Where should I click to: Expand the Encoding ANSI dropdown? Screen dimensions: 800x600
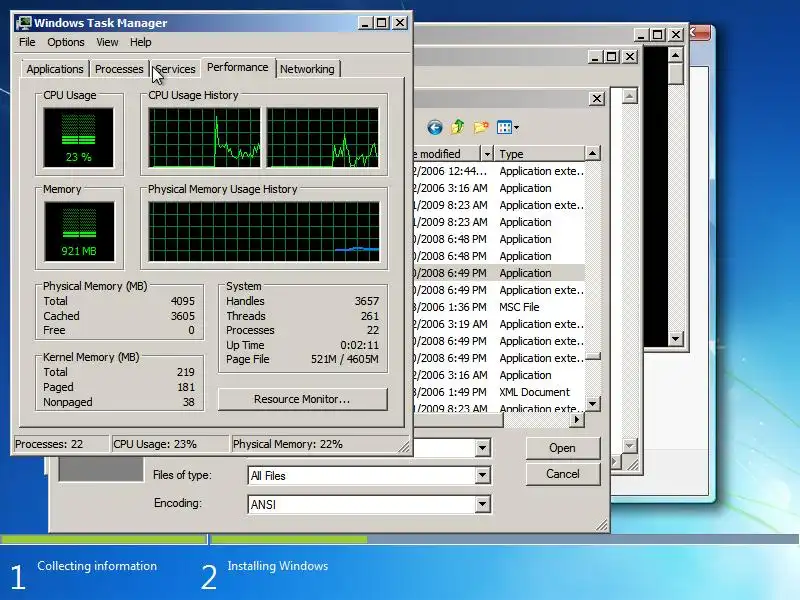point(482,504)
